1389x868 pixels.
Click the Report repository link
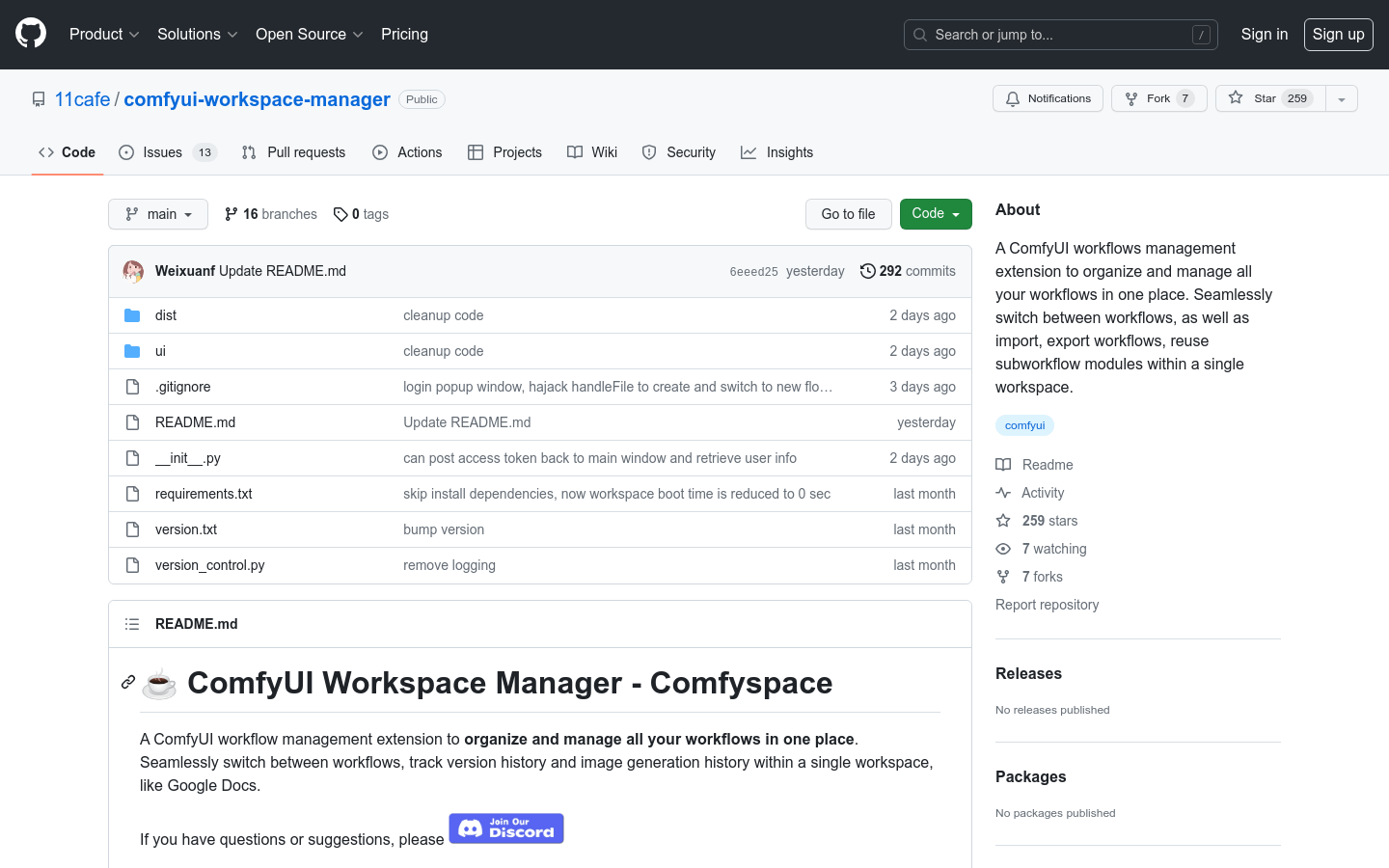click(1047, 605)
